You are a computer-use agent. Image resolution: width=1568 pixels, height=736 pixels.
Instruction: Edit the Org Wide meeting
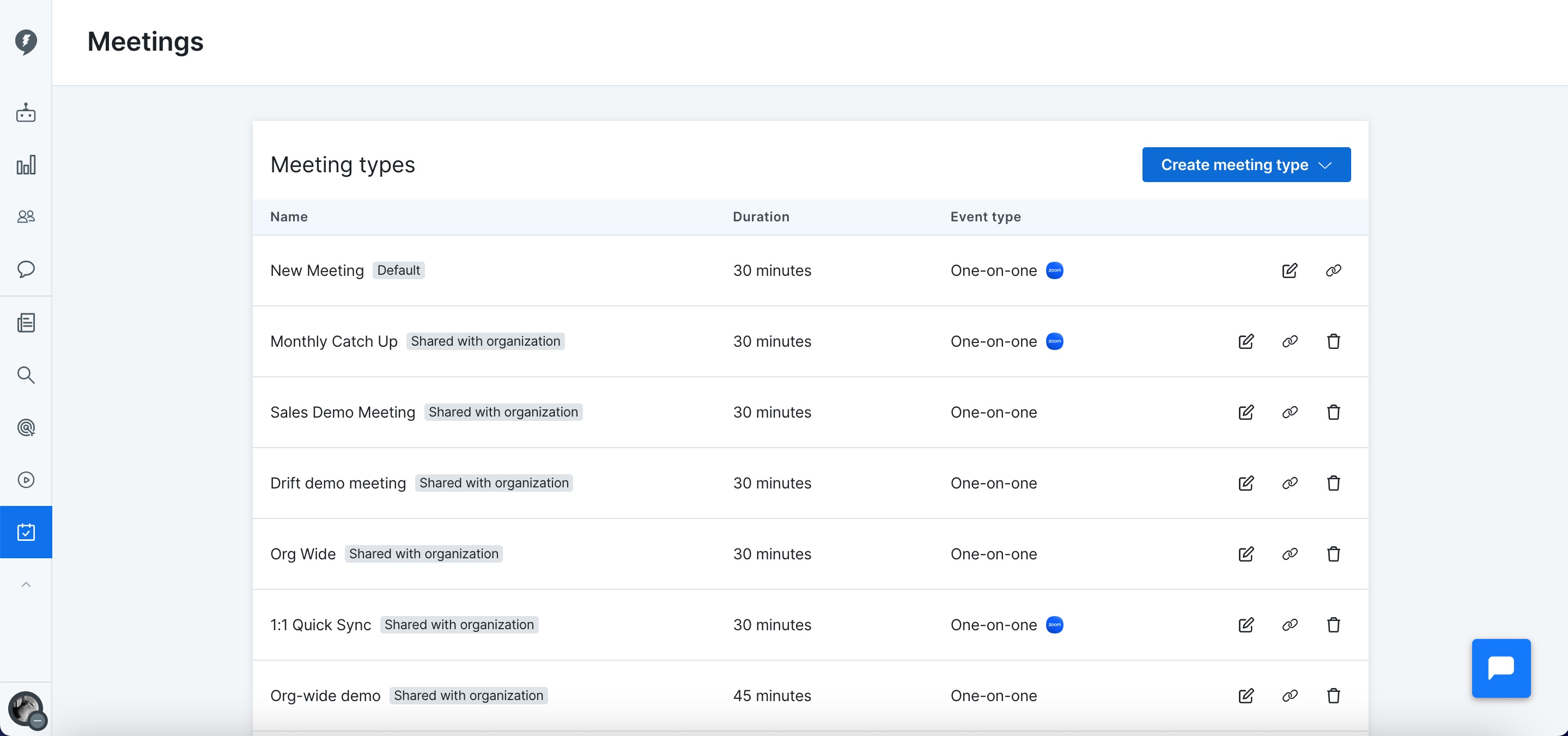[x=1245, y=554]
